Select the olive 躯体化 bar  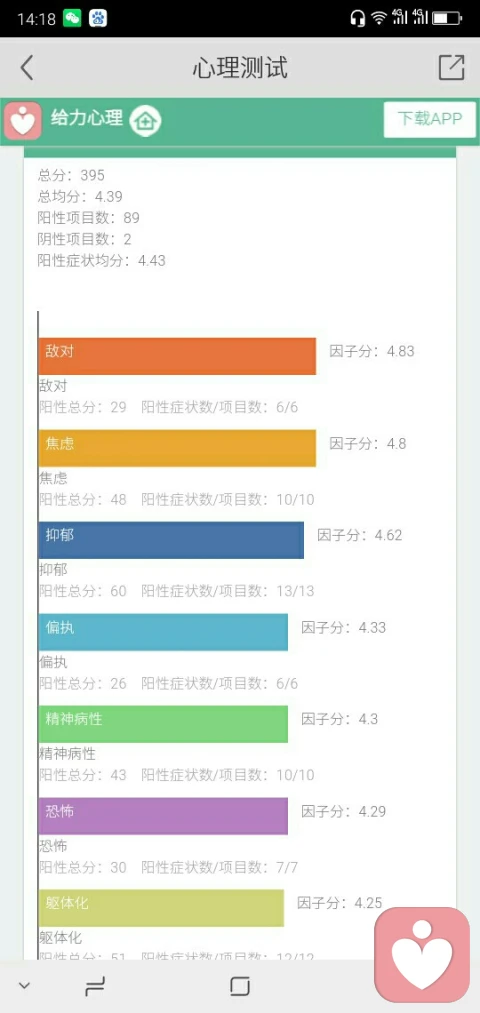click(x=161, y=908)
